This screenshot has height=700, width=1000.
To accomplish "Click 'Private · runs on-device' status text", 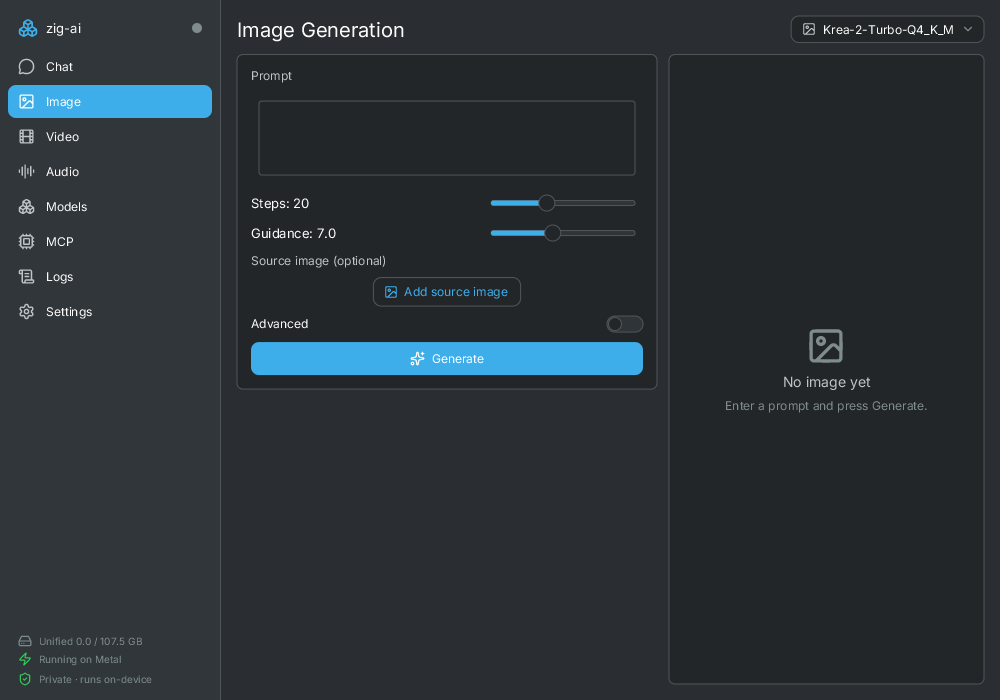I will click(x=96, y=680).
